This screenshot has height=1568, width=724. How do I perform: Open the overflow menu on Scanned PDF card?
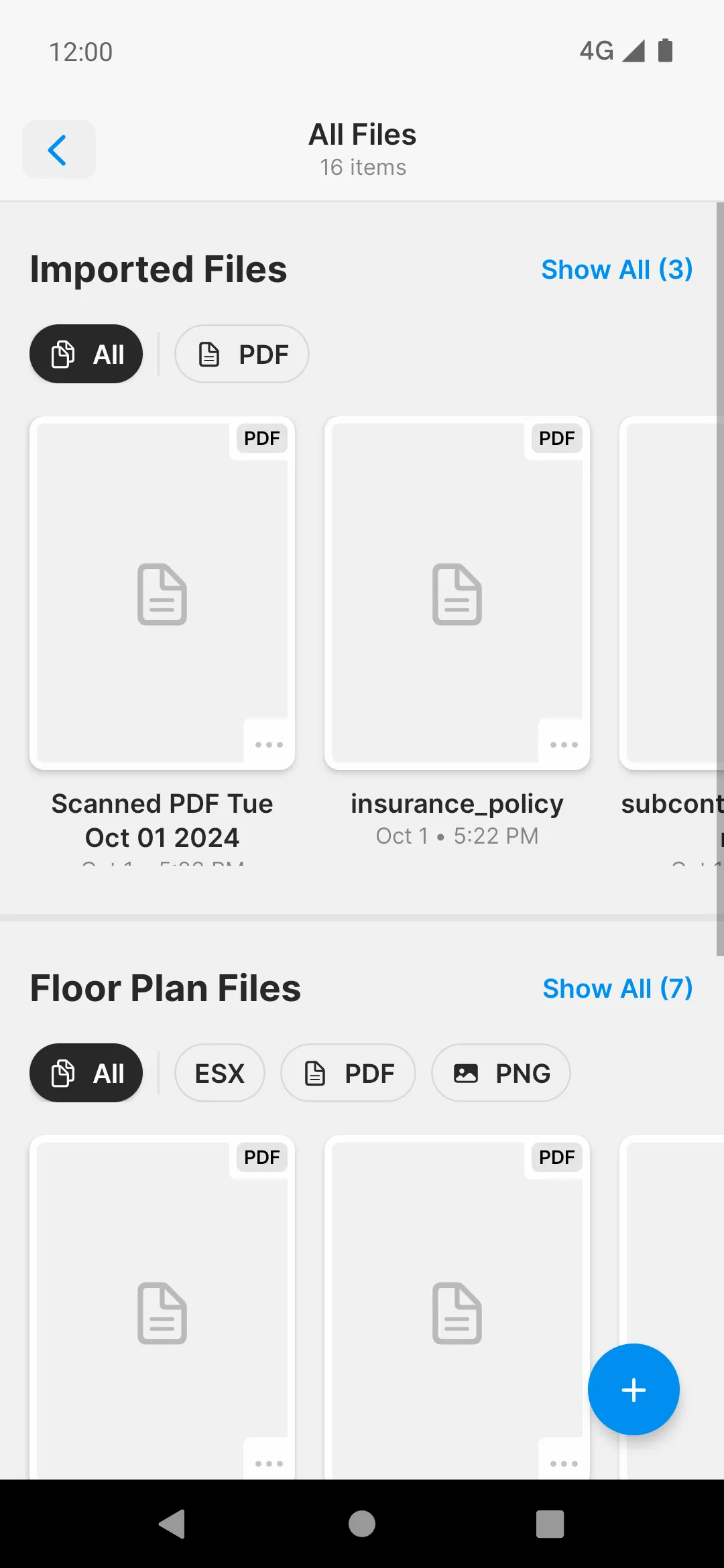(x=269, y=744)
